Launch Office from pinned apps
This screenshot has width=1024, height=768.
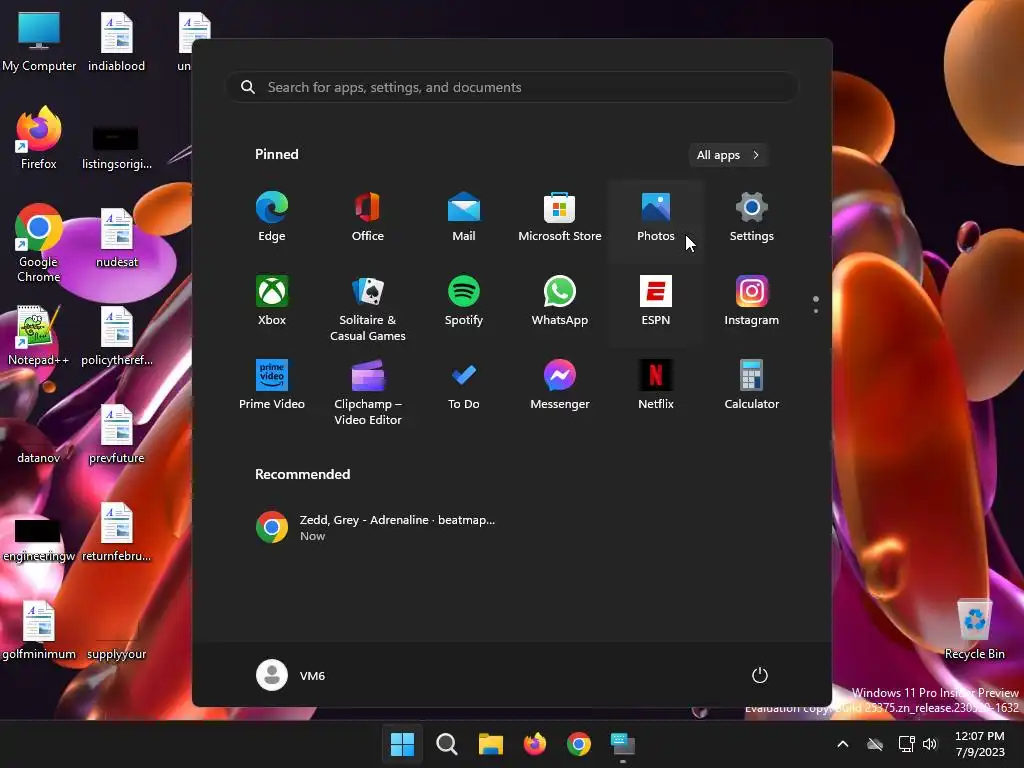tap(368, 217)
